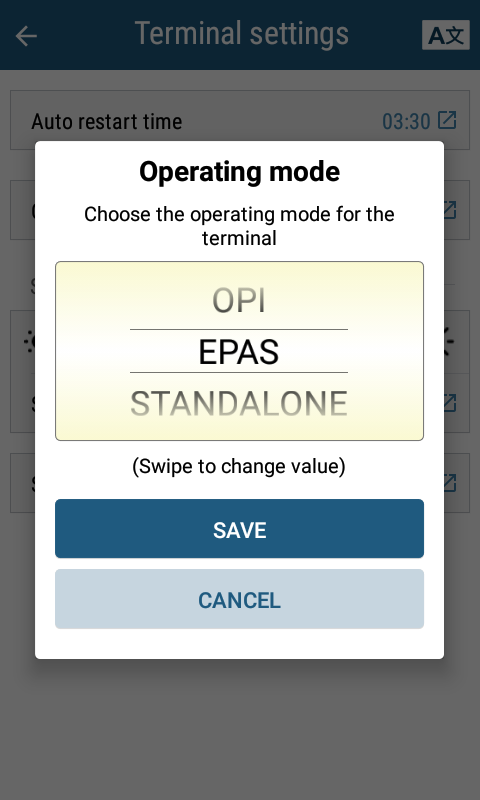This screenshot has height=800, width=480.
Task: Tap the Terminal settings header title
Action: coord(241,34)
